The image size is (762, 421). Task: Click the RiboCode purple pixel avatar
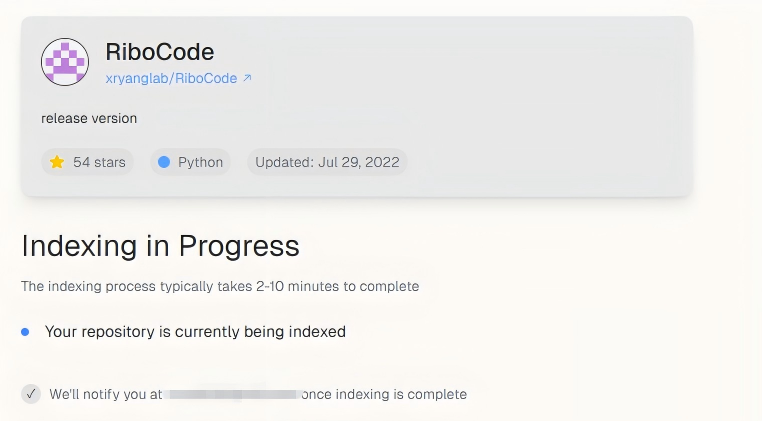click(65, 62)
